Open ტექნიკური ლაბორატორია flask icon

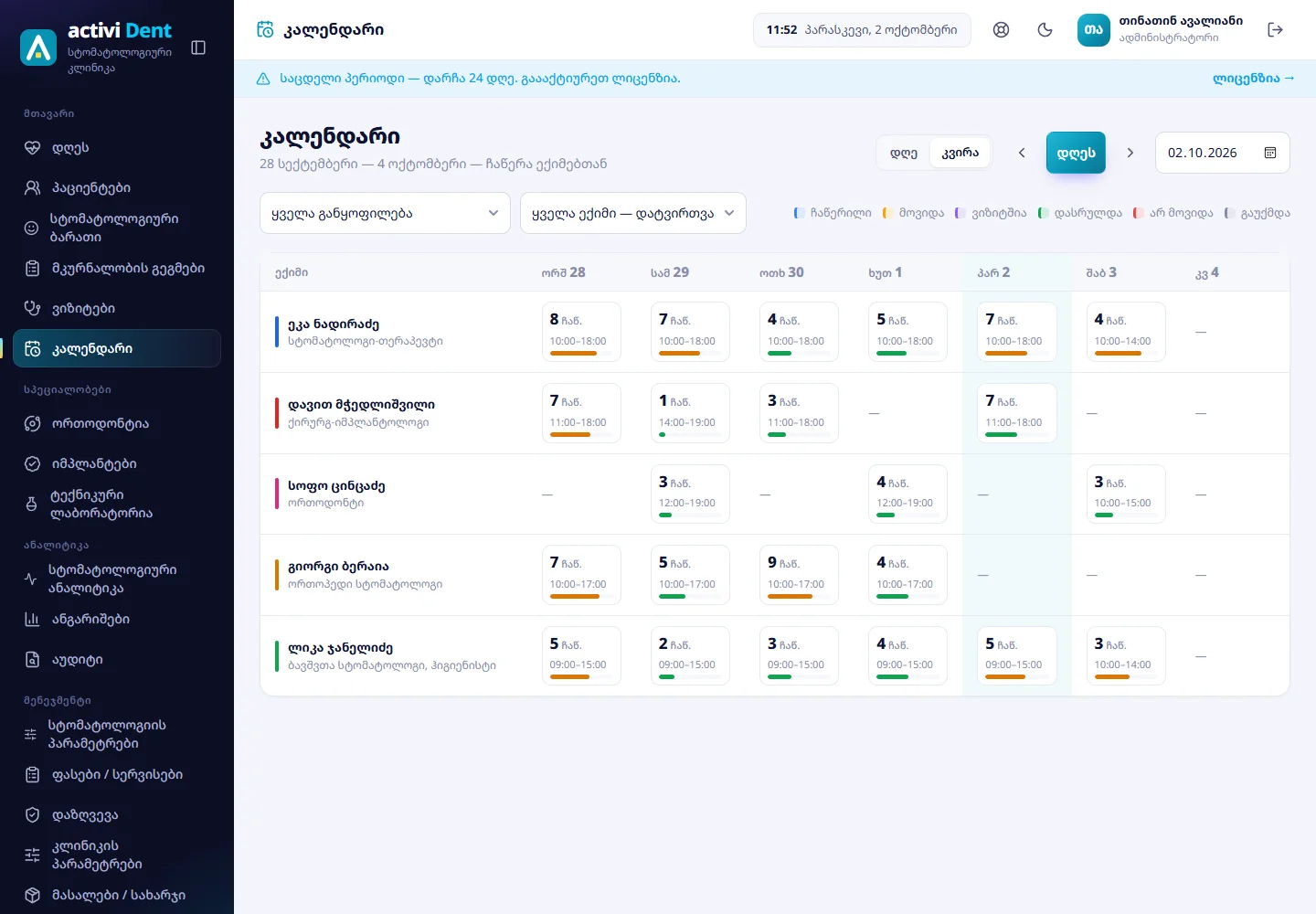coord(32,504)
